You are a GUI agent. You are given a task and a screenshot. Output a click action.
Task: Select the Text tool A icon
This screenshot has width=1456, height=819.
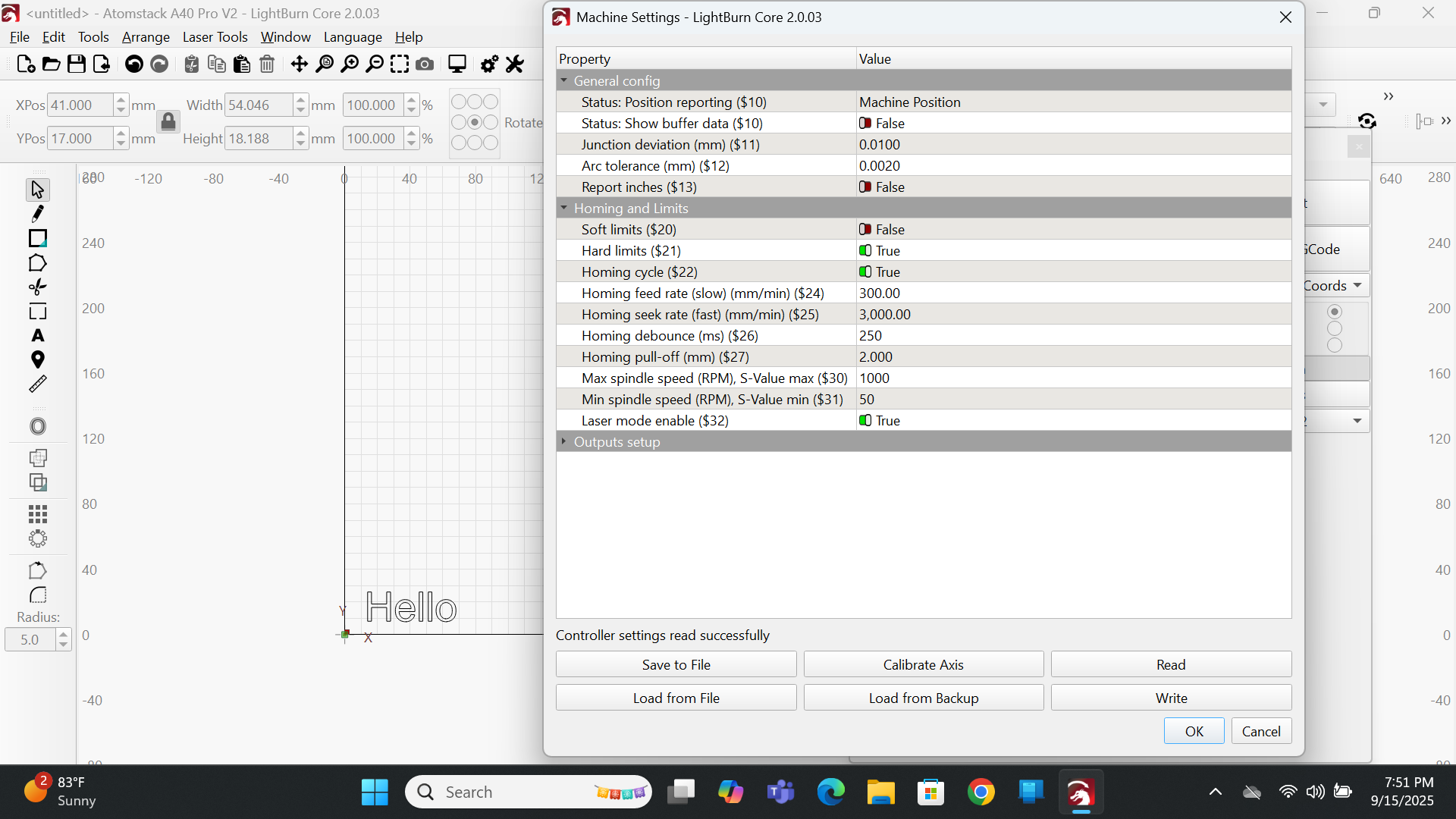[37, 336]
